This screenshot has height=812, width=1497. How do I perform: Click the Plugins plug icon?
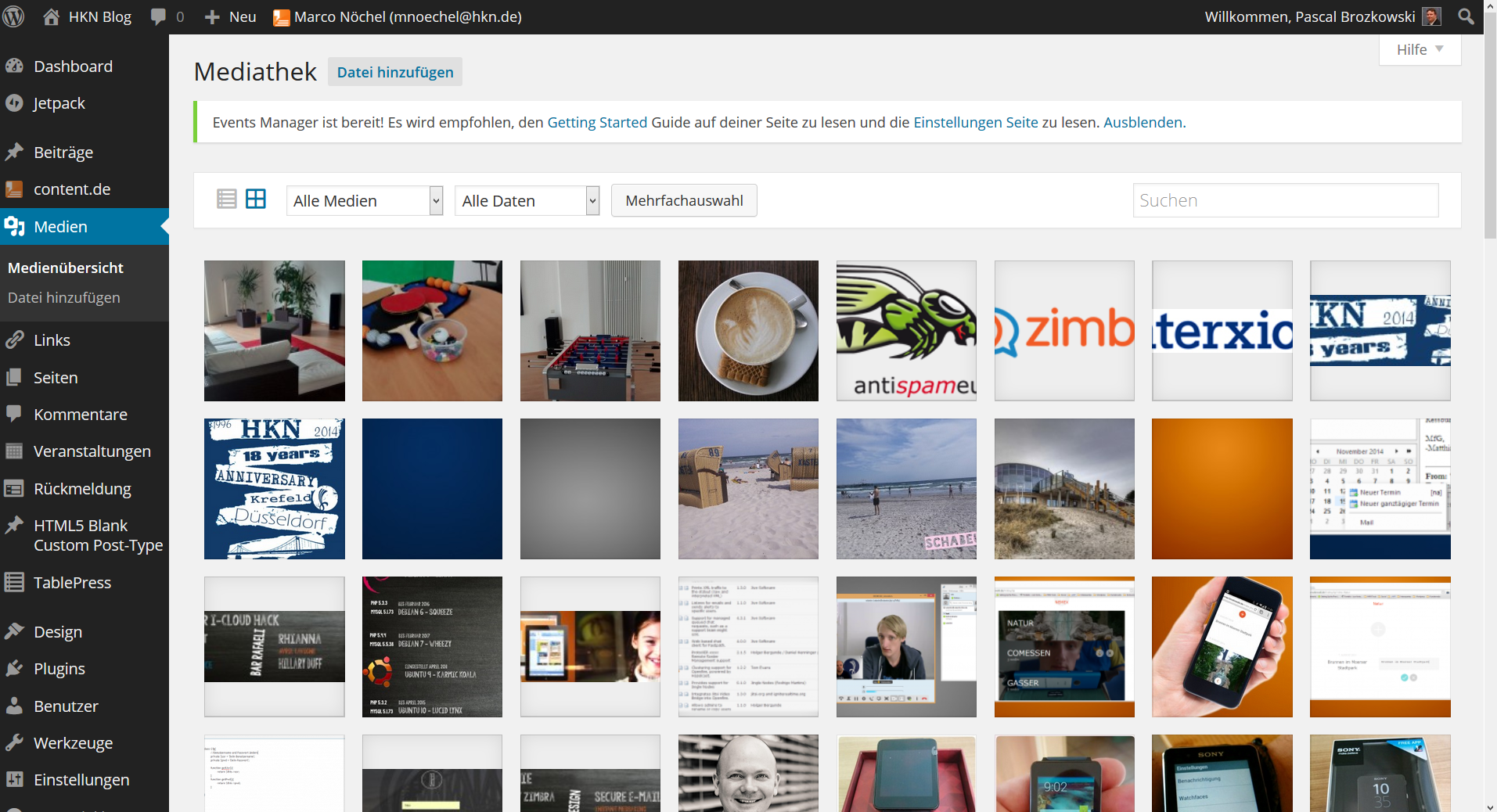click(x=14, y=669)
